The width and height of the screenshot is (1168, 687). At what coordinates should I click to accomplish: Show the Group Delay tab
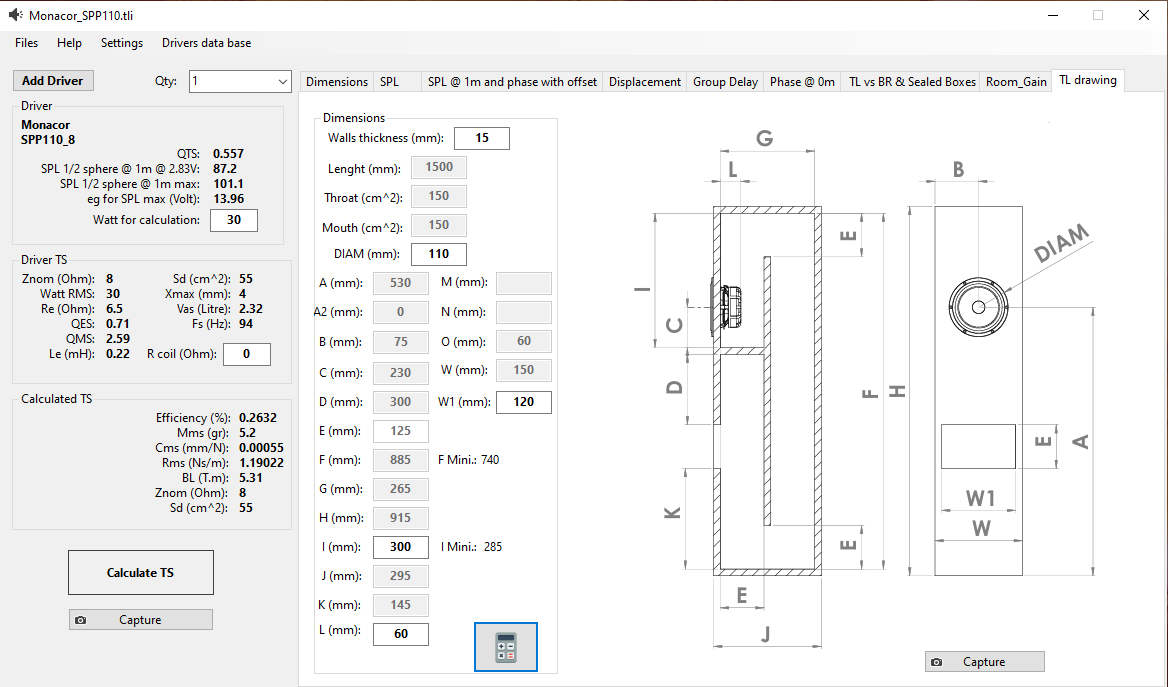pos(726,82)
